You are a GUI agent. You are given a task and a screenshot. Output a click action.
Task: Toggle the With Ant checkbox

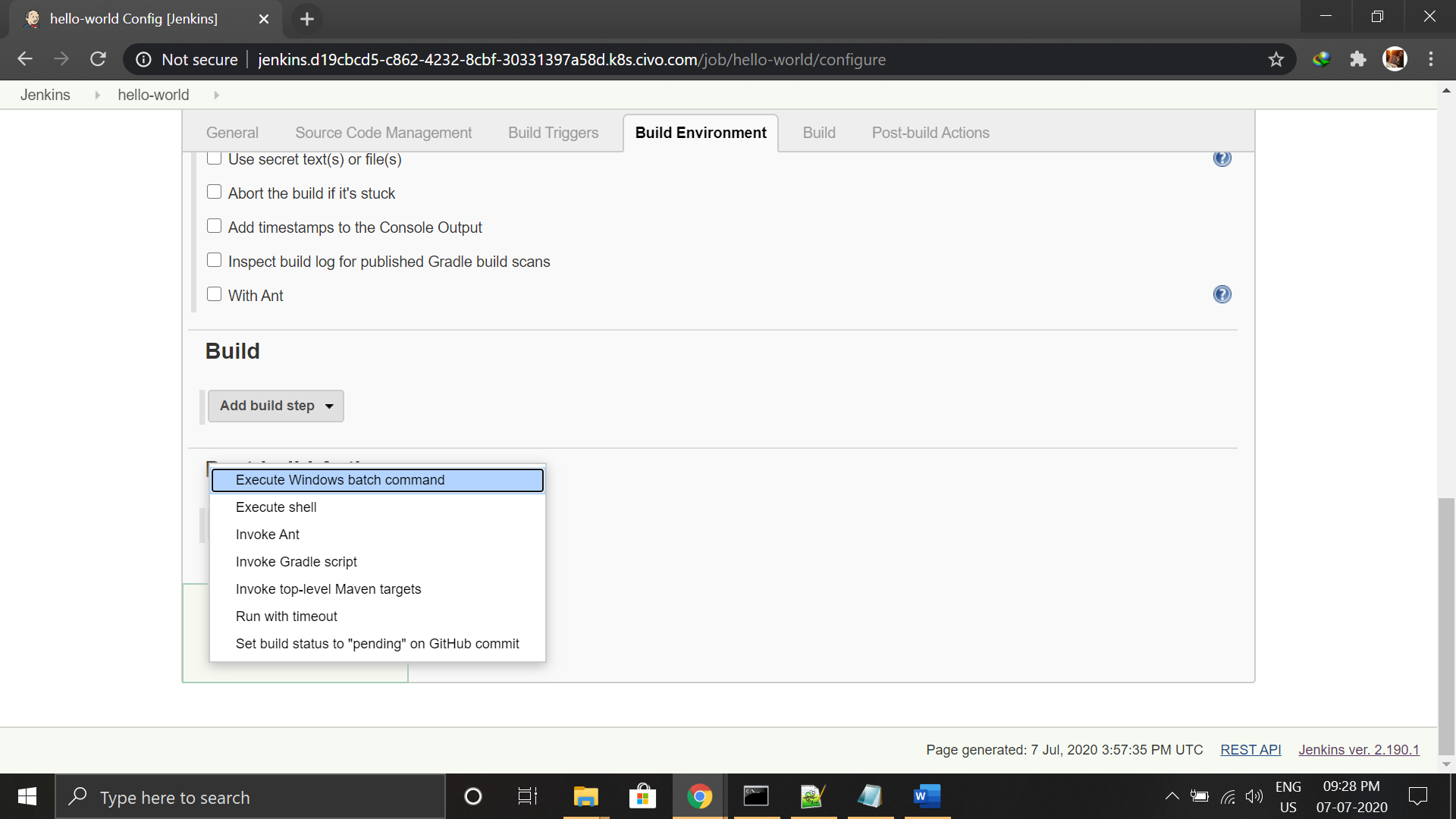214,294
